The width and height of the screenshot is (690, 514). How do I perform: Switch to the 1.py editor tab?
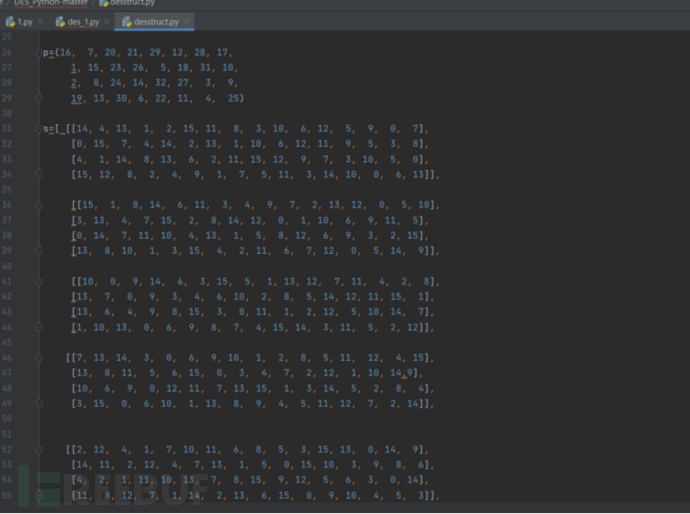coord(24,21)
